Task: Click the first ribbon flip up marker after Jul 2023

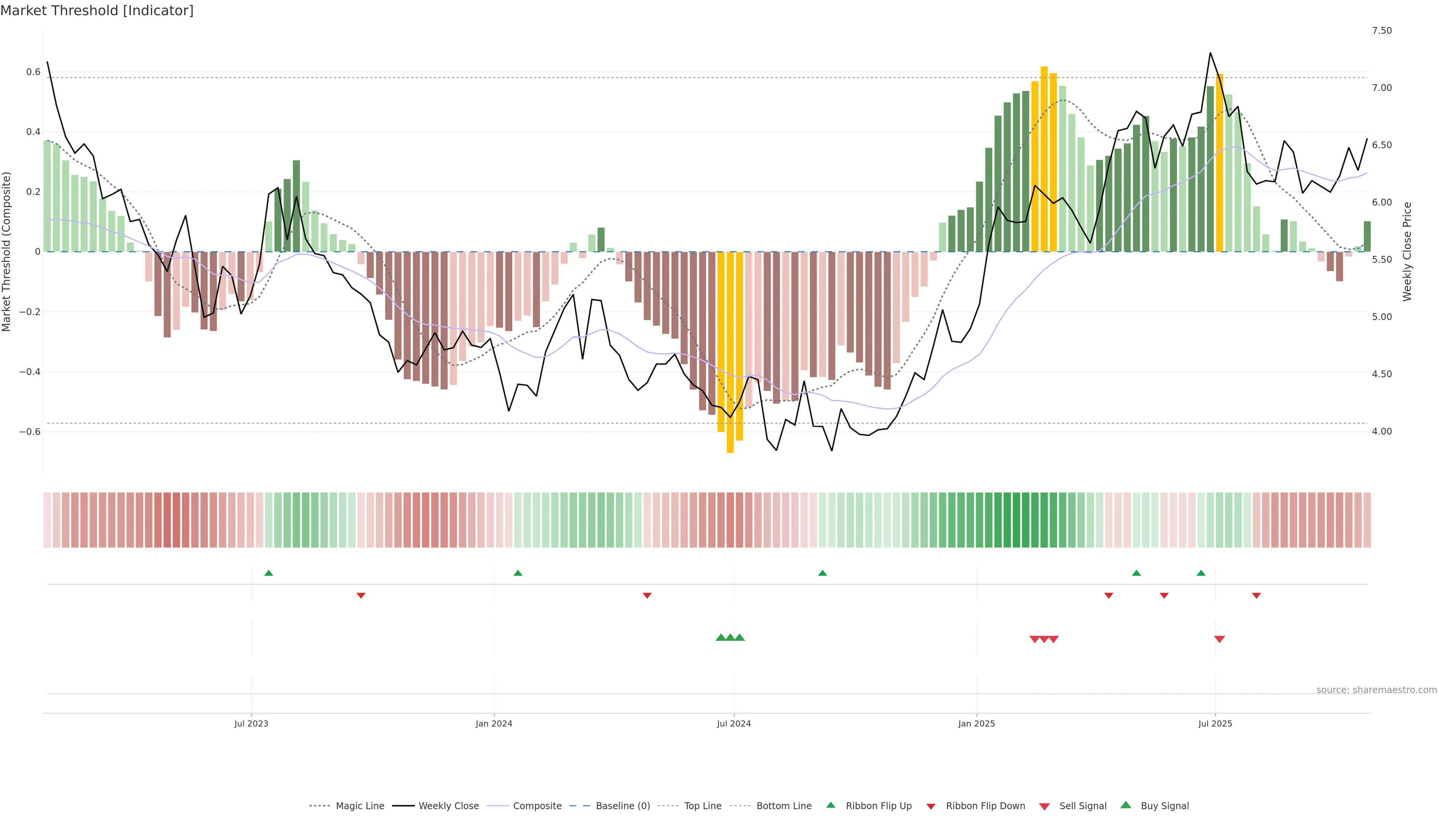Action: tap(268, 573)
